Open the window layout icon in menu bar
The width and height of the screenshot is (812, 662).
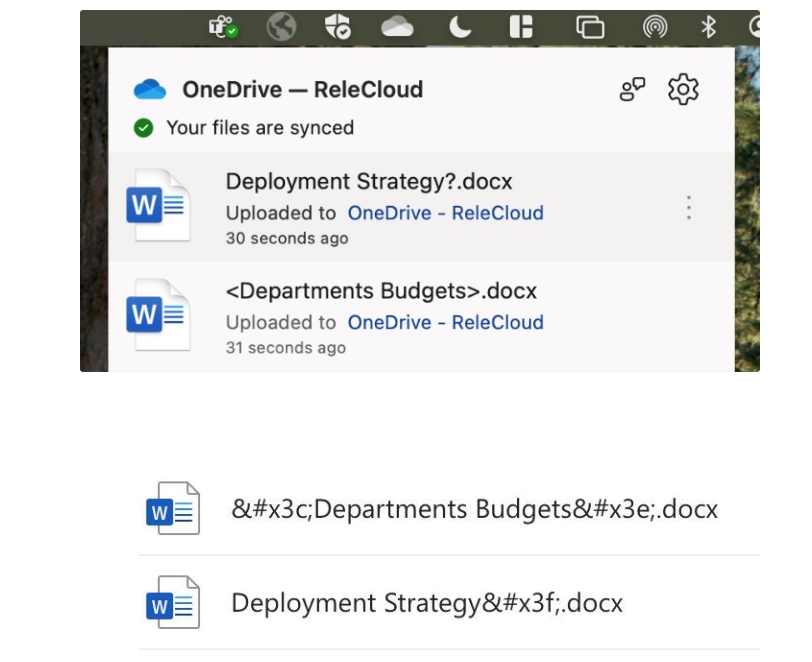(x=521, y=29)
